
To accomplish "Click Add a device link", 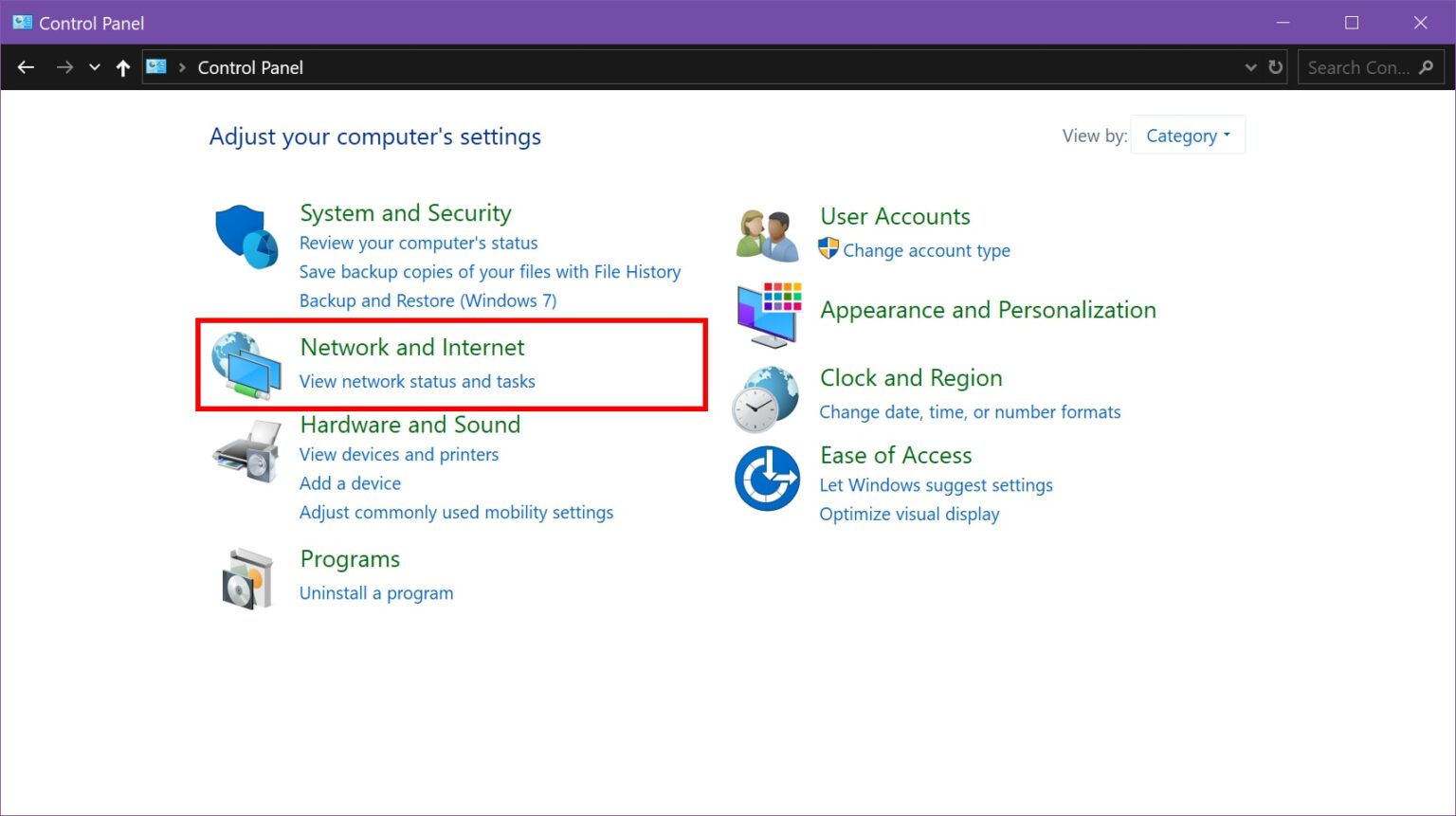I will tap(350, 483).
